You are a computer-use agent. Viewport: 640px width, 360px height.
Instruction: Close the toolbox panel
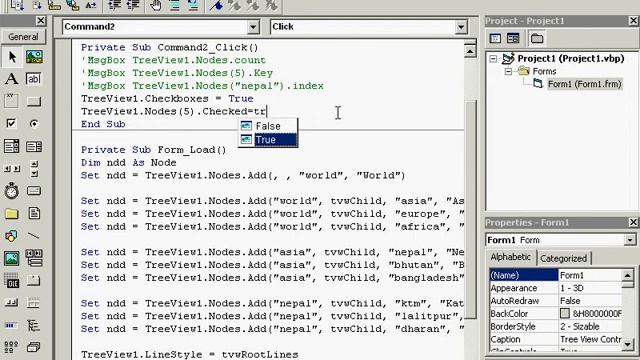point(40,20)
